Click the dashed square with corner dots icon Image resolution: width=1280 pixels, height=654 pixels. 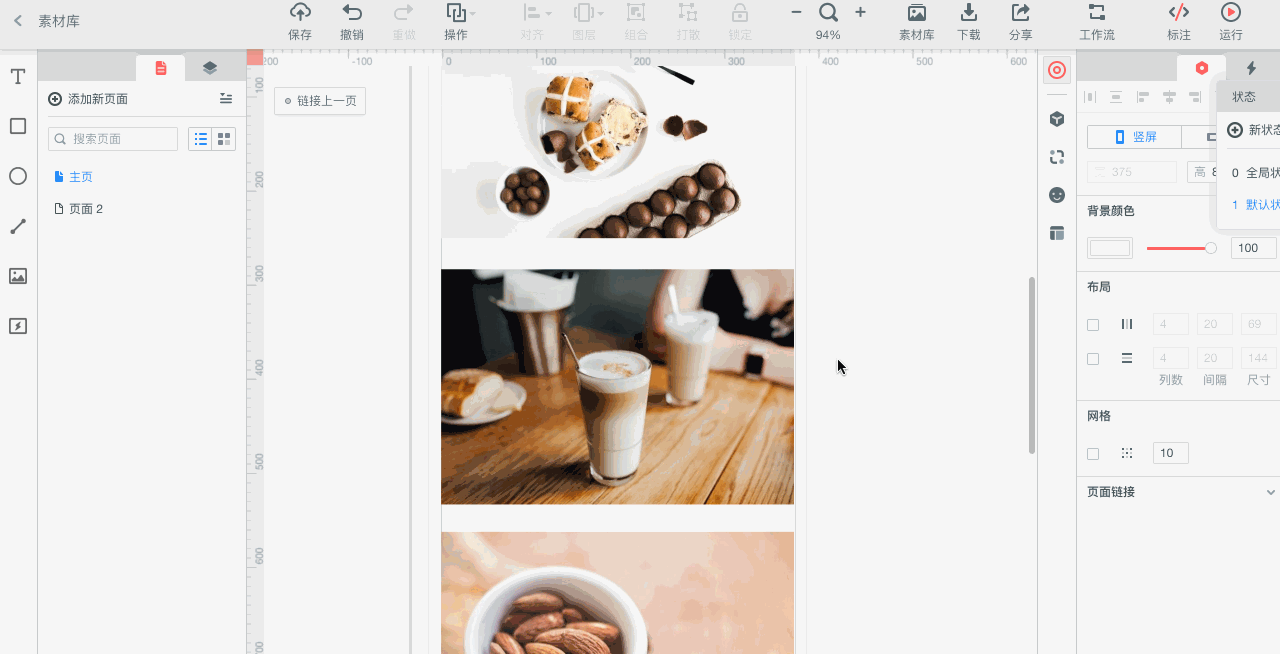click(1057, 157)
